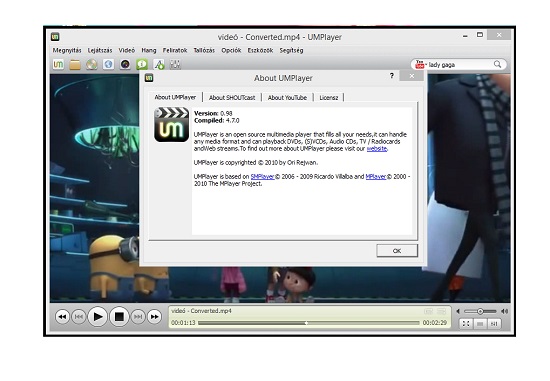Stop video playback
The image size is (550, 381).
(119, 317)
